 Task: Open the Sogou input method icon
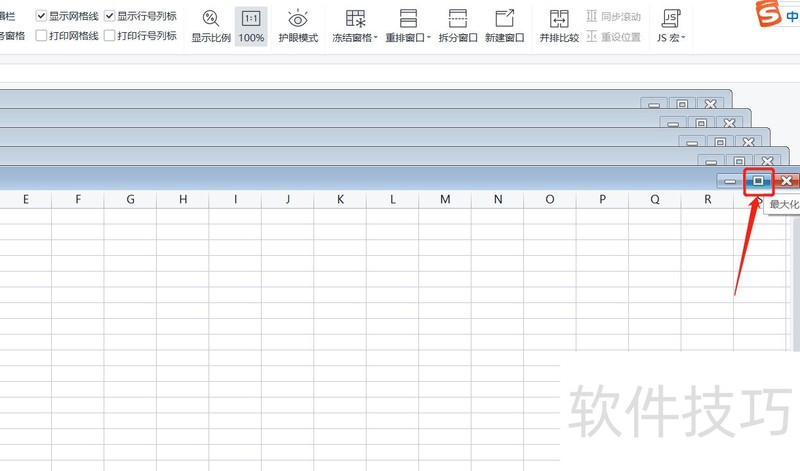768,13
